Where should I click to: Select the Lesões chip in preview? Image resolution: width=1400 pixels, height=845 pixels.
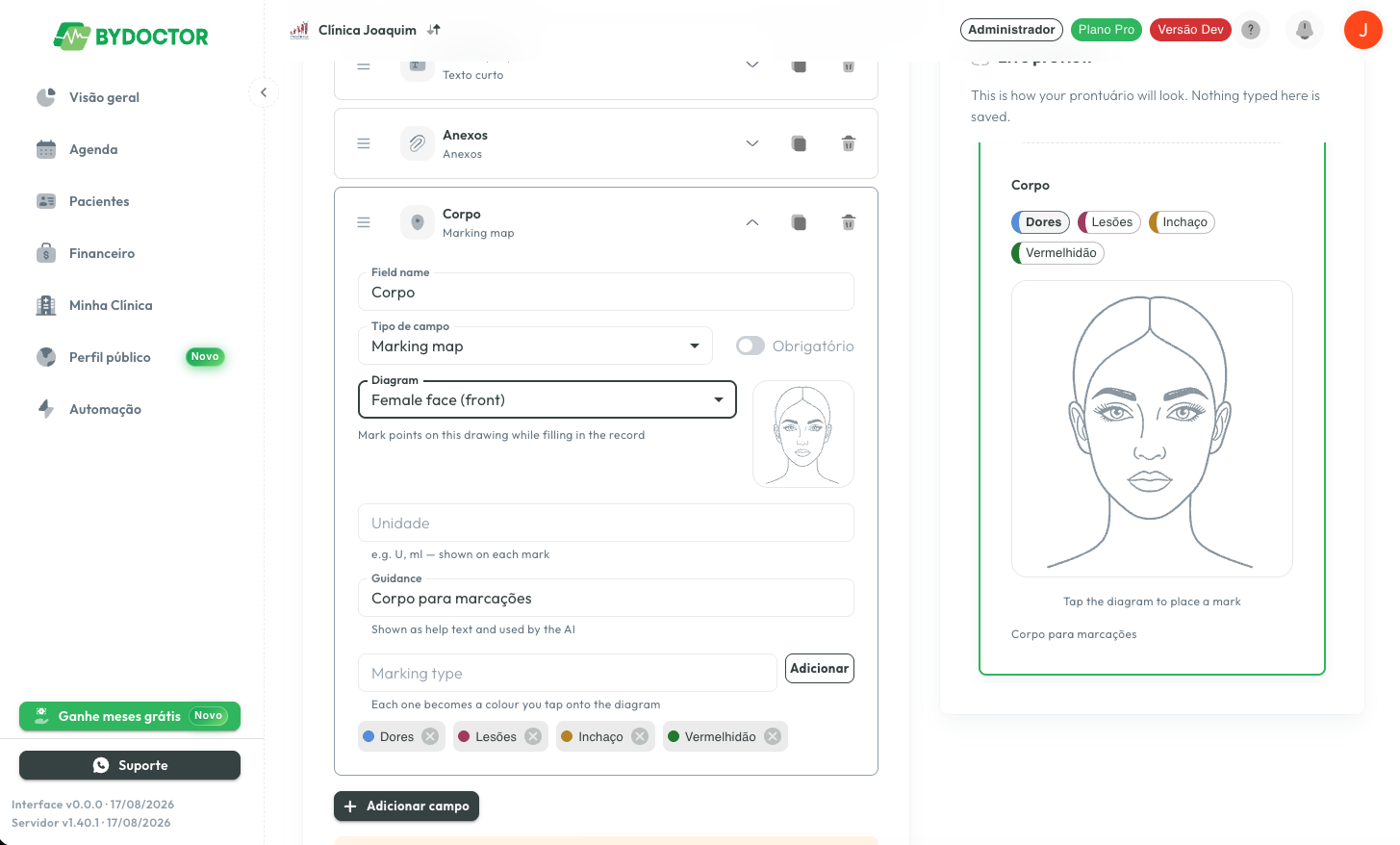point(1109,222)
